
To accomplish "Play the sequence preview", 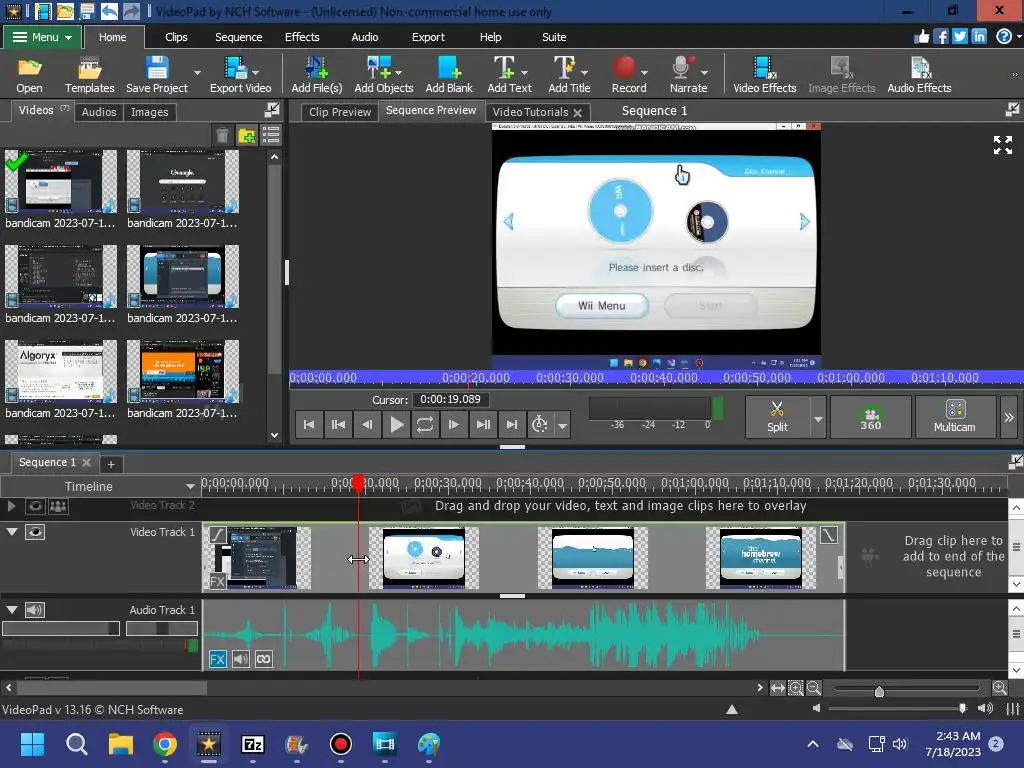I will point(396,424).
